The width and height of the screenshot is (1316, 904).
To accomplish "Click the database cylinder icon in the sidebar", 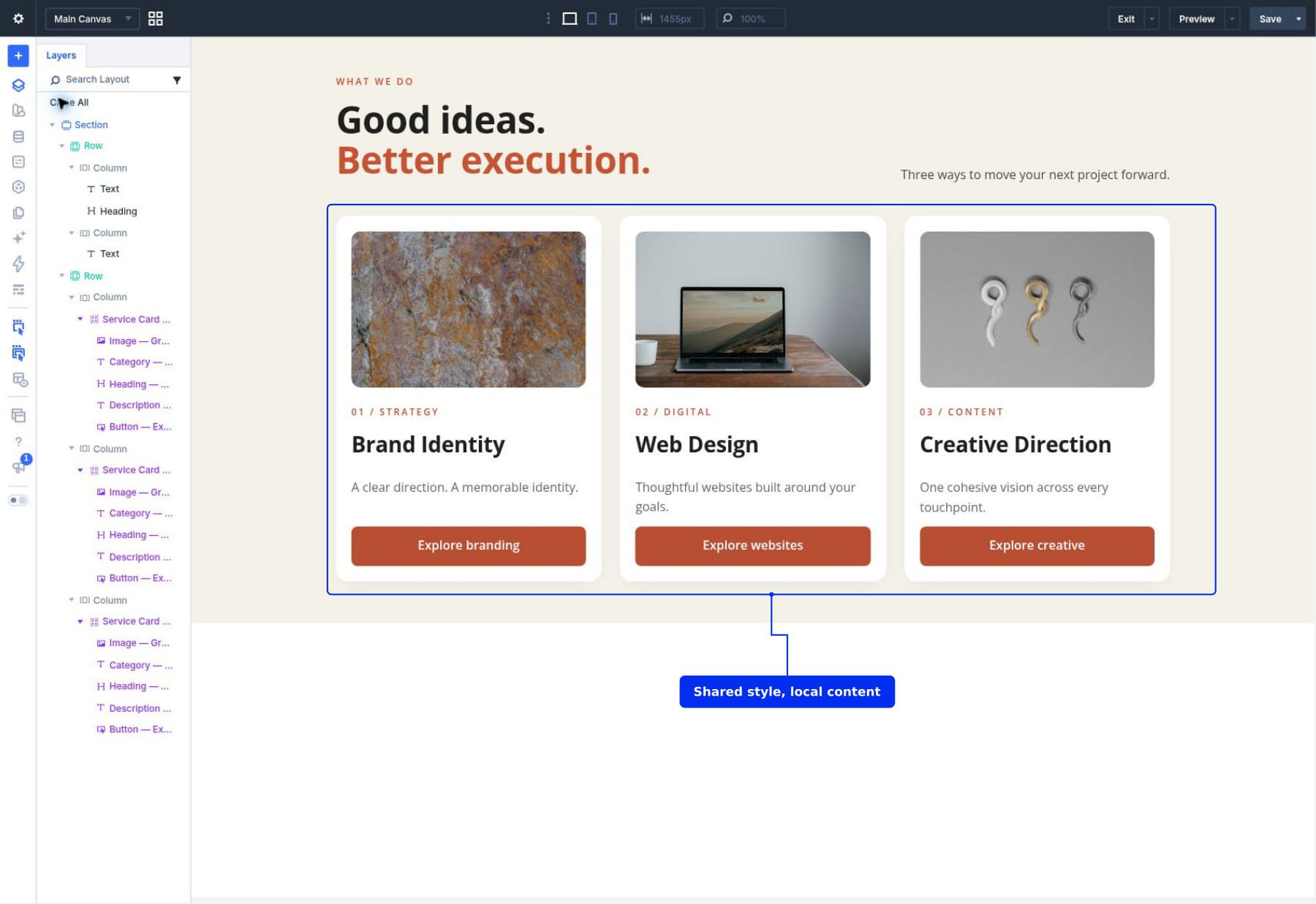I will pyautogui.click(x=18, y=137).
